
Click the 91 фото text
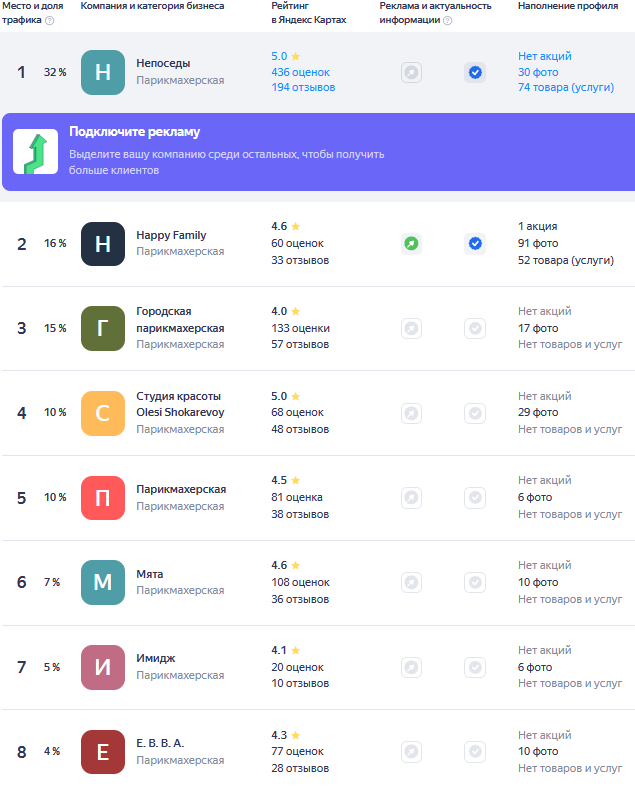click(538, 243)
